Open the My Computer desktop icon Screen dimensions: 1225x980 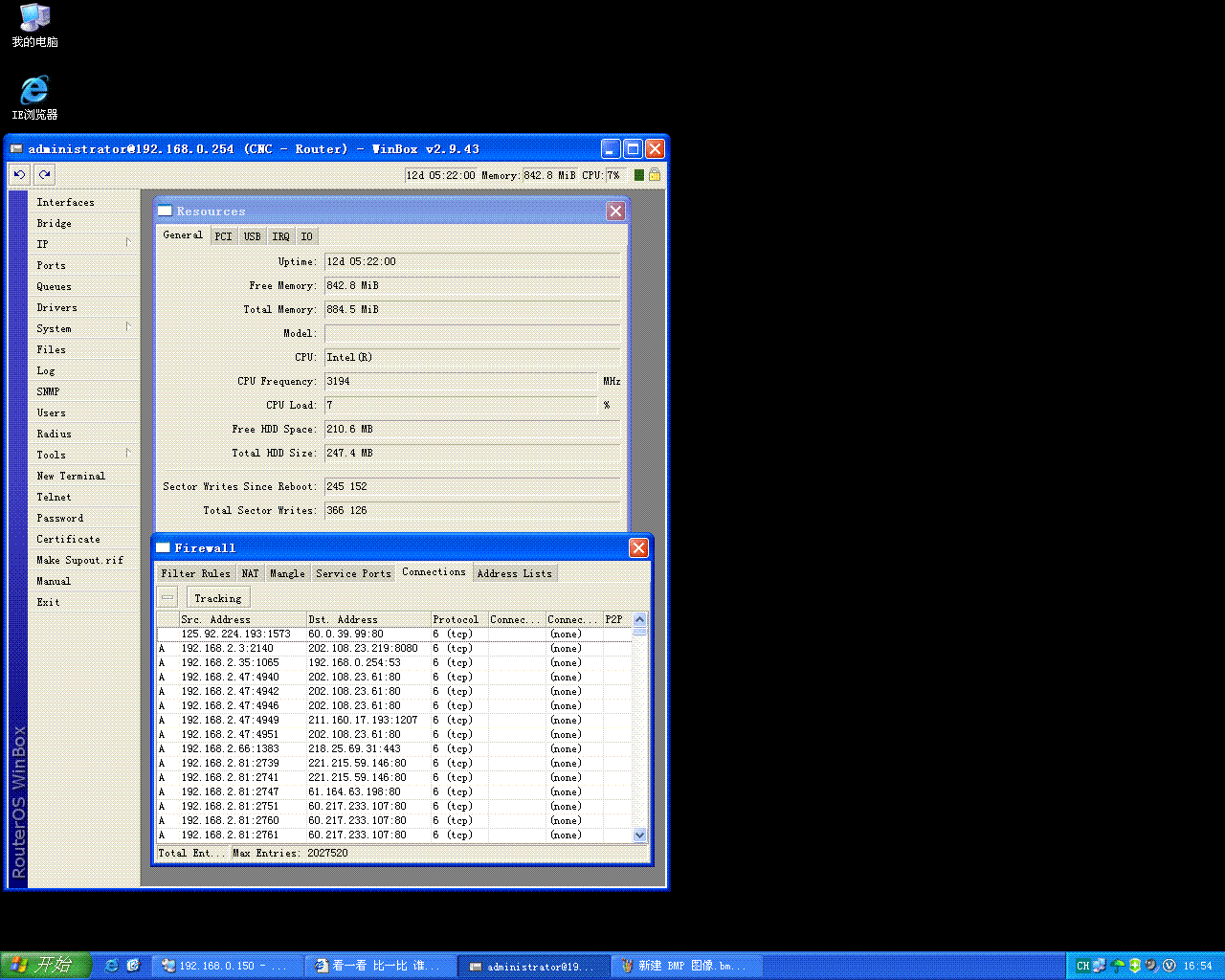pyautogui.click(x=34, y=25)
